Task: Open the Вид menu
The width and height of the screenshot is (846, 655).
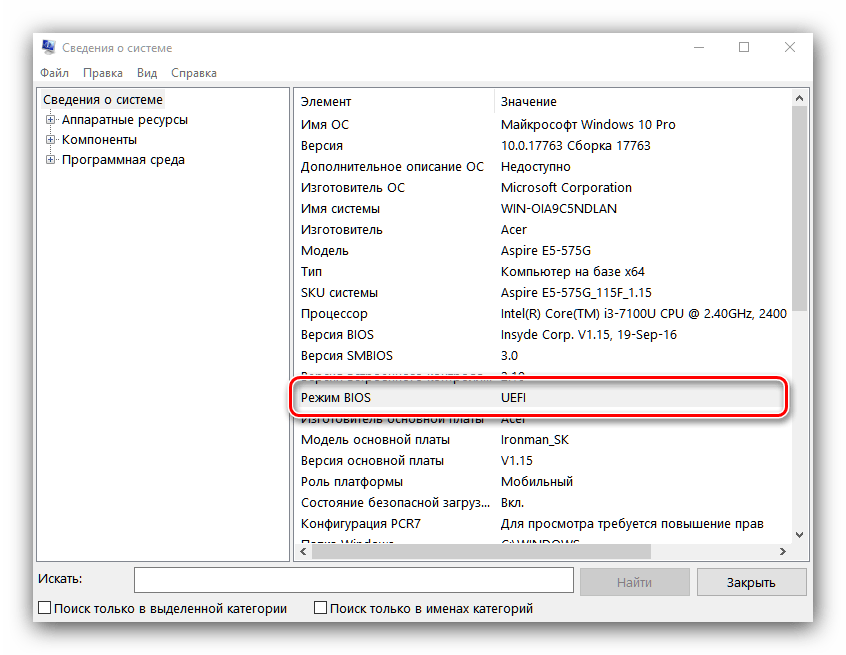Action: [x=146, y=72]
